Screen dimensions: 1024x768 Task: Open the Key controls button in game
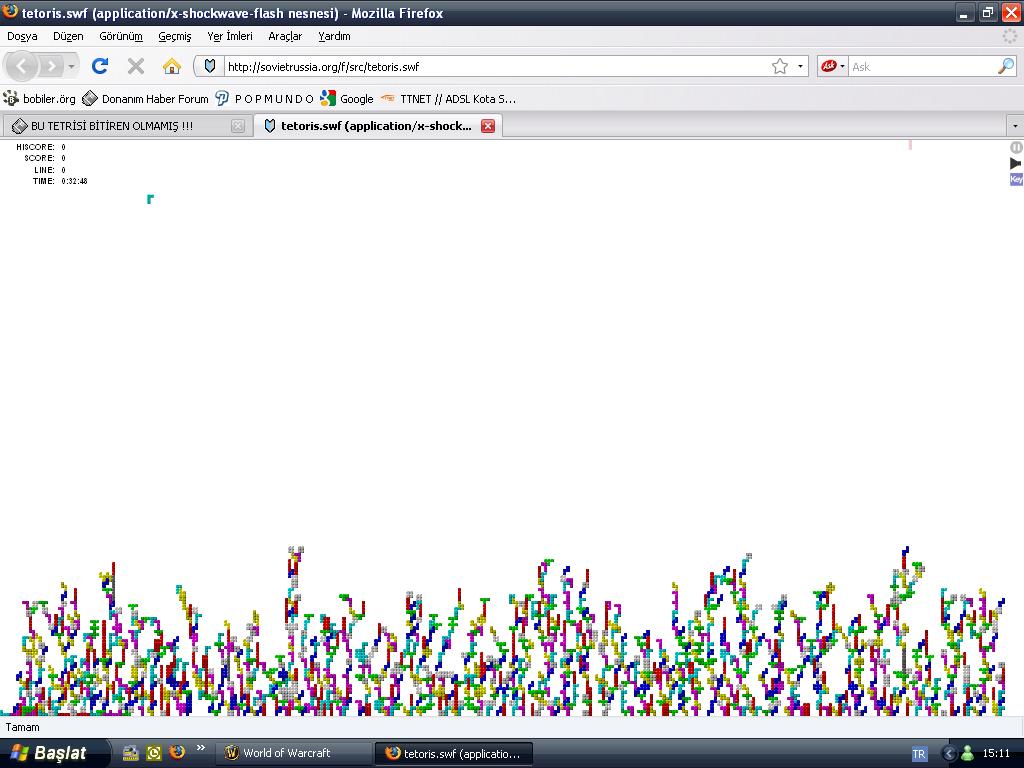click(x=1016, y=180)
